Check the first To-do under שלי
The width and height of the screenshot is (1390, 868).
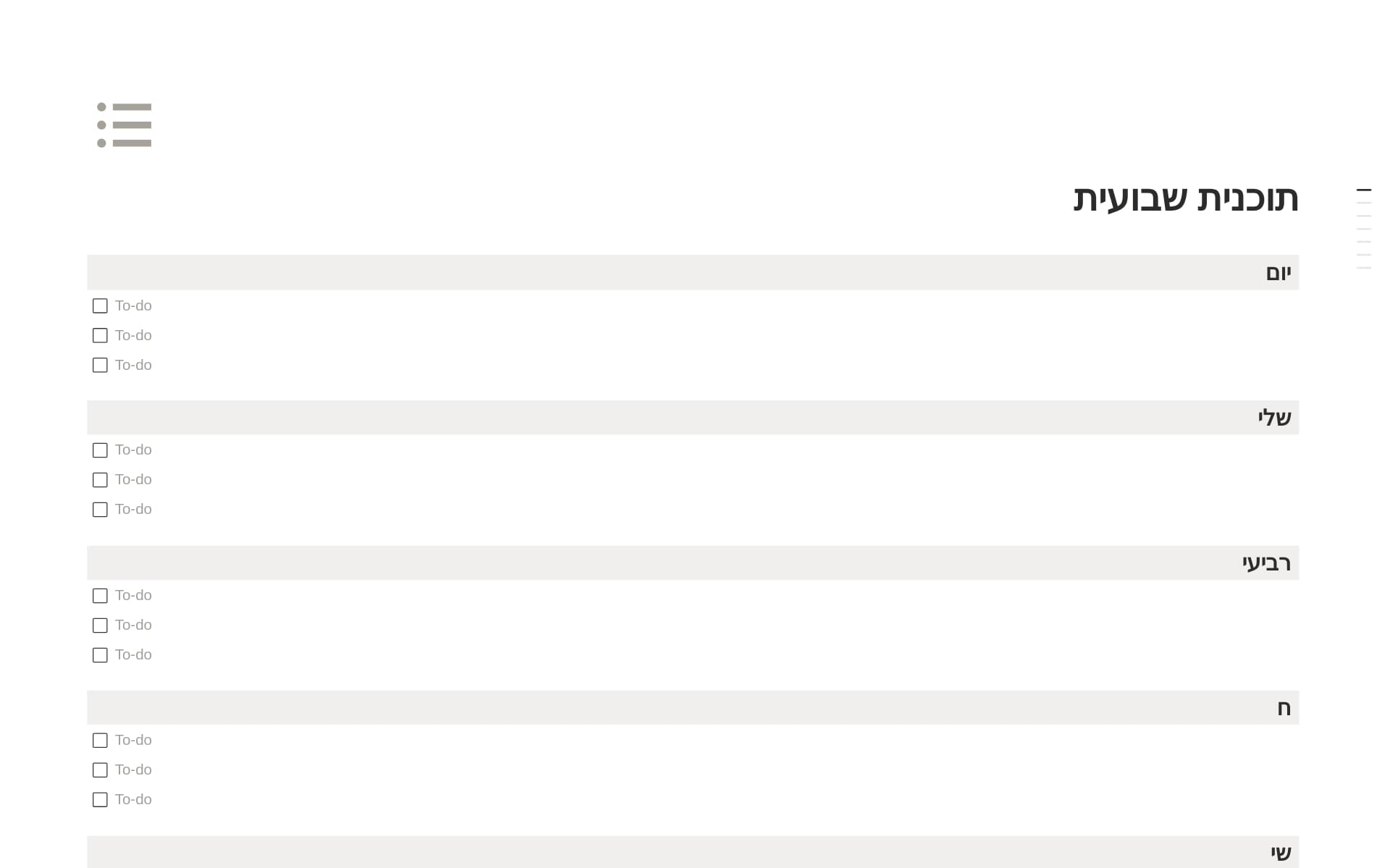pyautogui.click(x=100, y=450)
